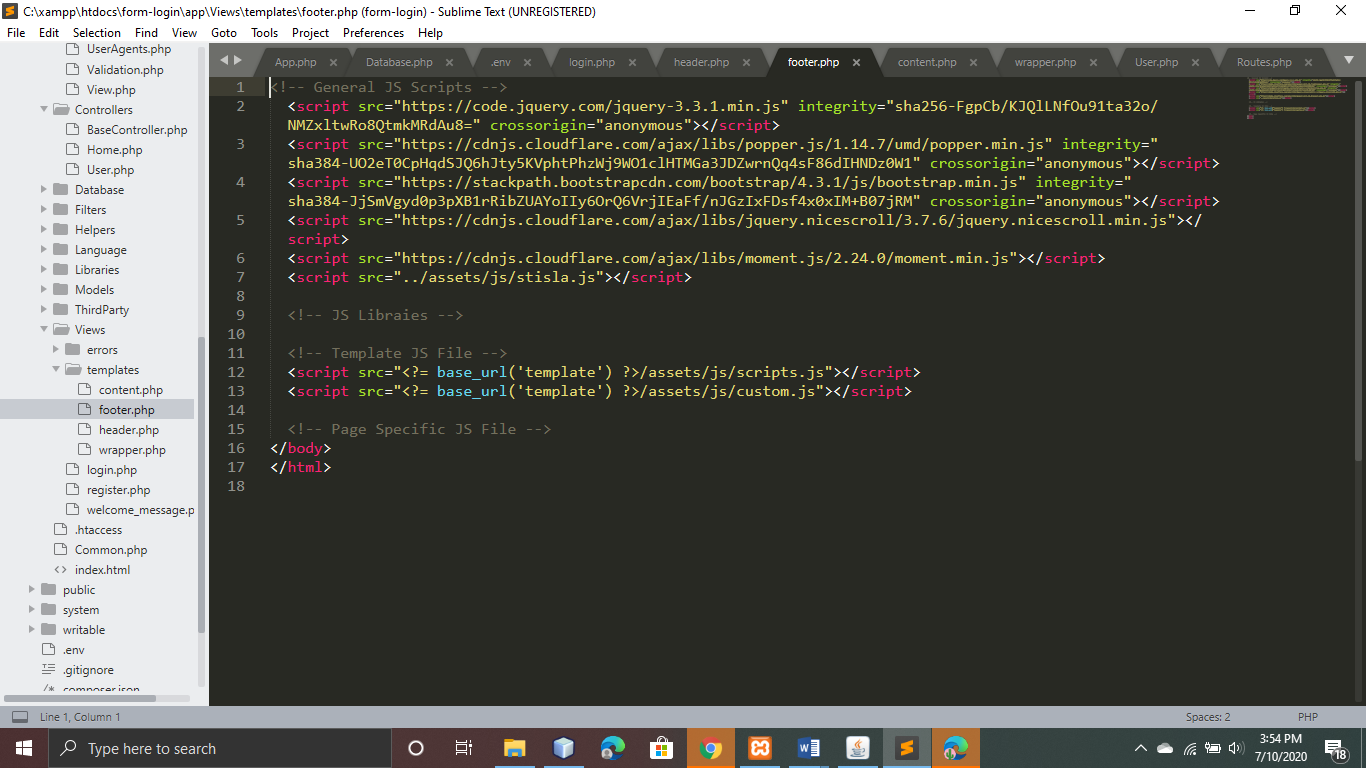The width and height of the screenshot is (1366, 768).
Task: Expand the ThirdParty folder
Action: [x=44, y=309]
